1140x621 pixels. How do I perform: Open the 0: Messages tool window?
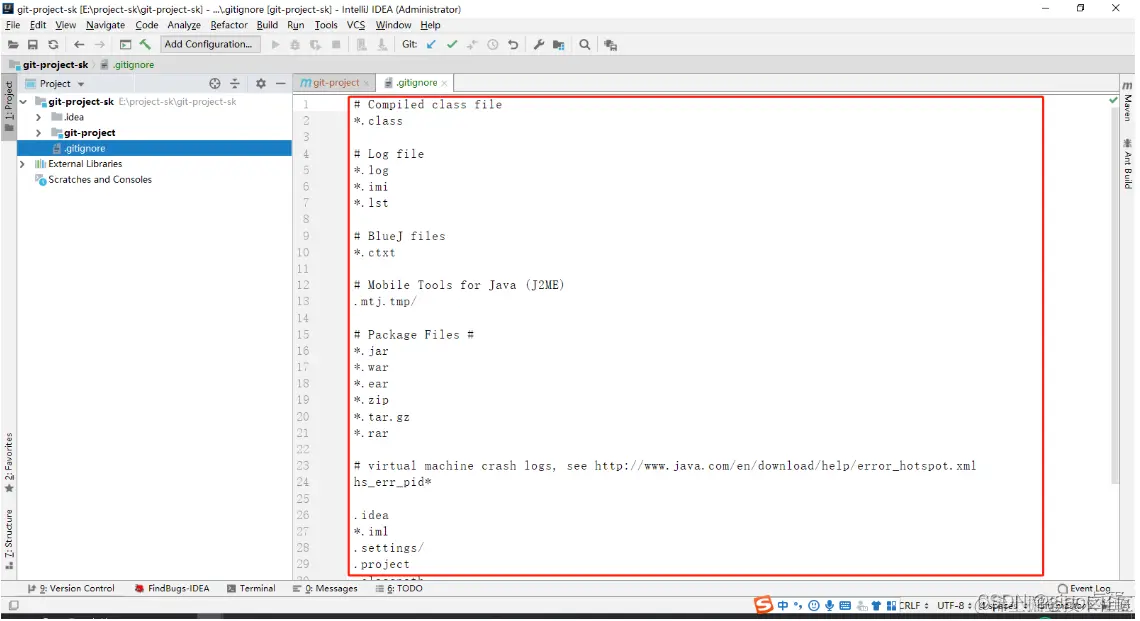point(325,588)
